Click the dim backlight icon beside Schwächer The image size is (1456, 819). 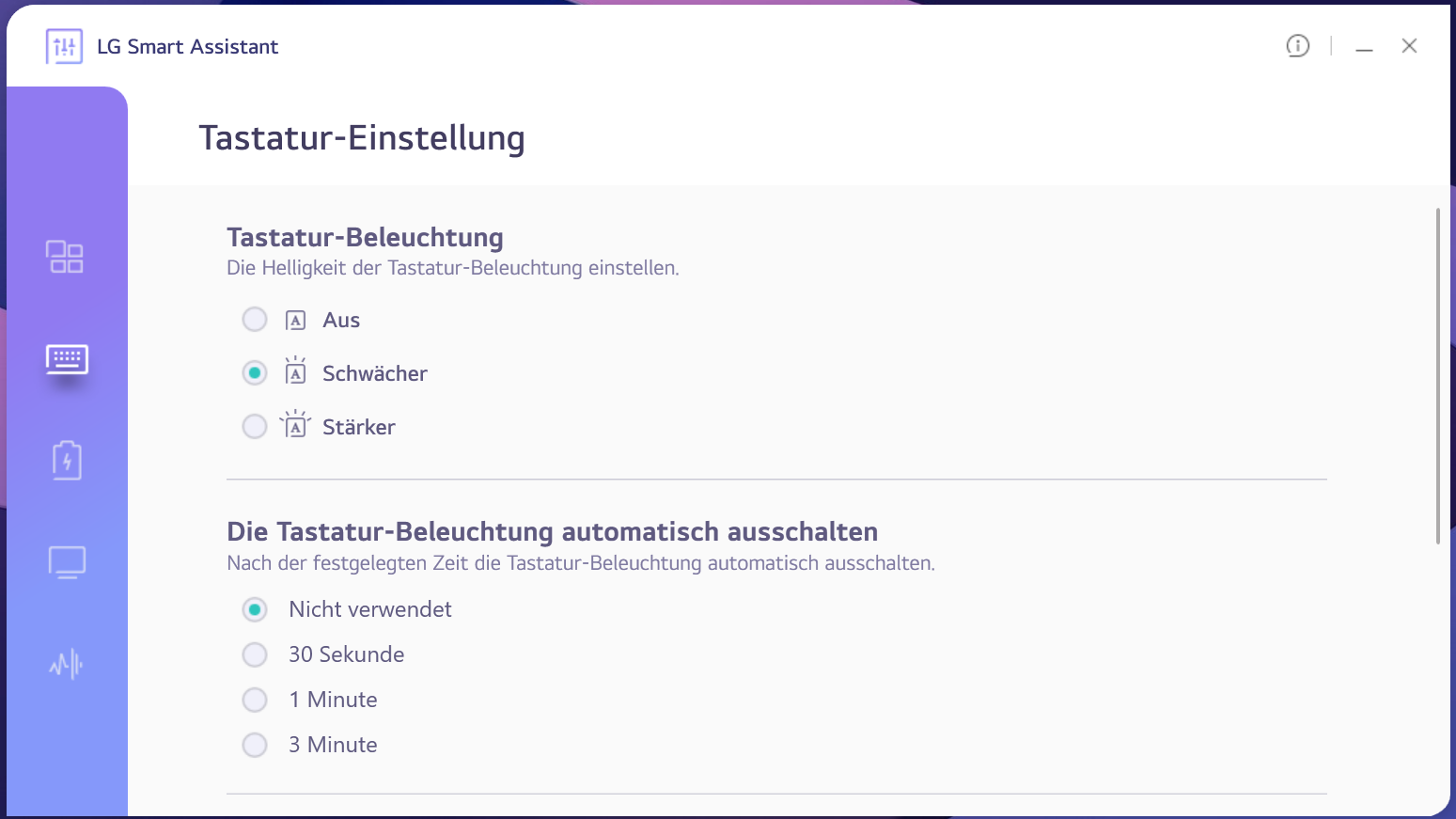click(x=295, y=372)
